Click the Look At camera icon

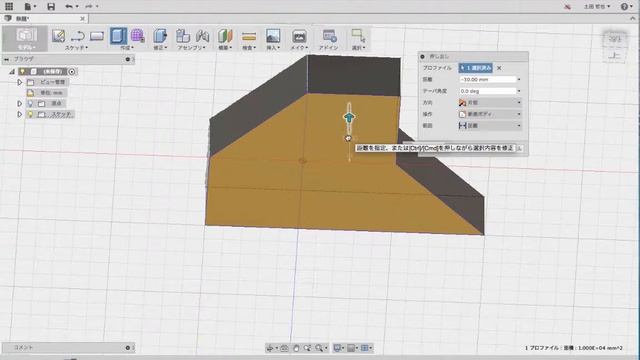point(284,348)
